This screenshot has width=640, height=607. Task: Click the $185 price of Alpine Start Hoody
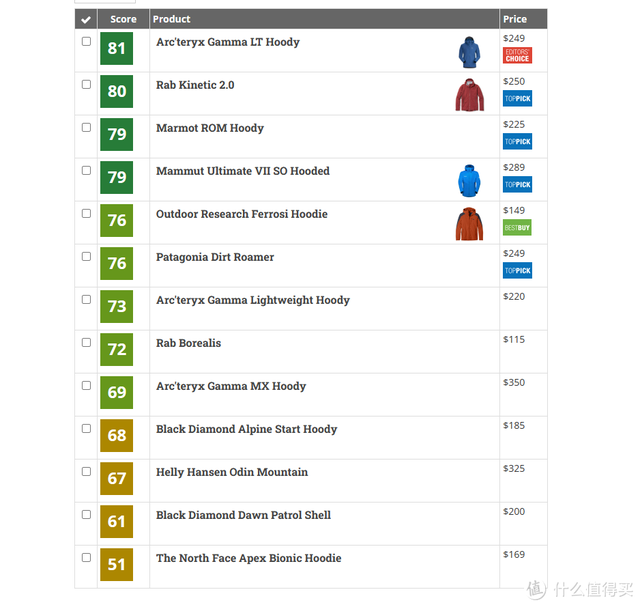coord(514,426)
